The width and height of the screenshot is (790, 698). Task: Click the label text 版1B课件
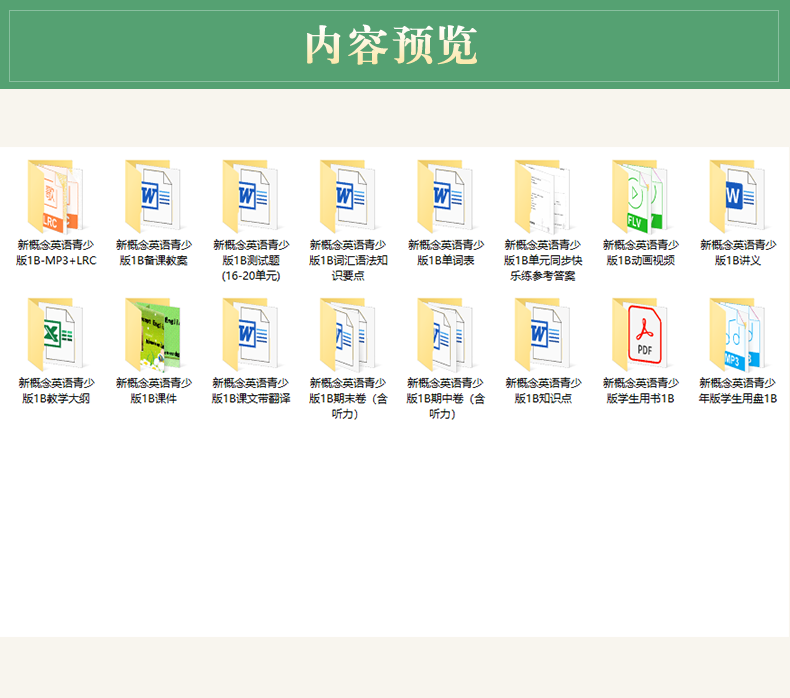(x=153, y=399)
